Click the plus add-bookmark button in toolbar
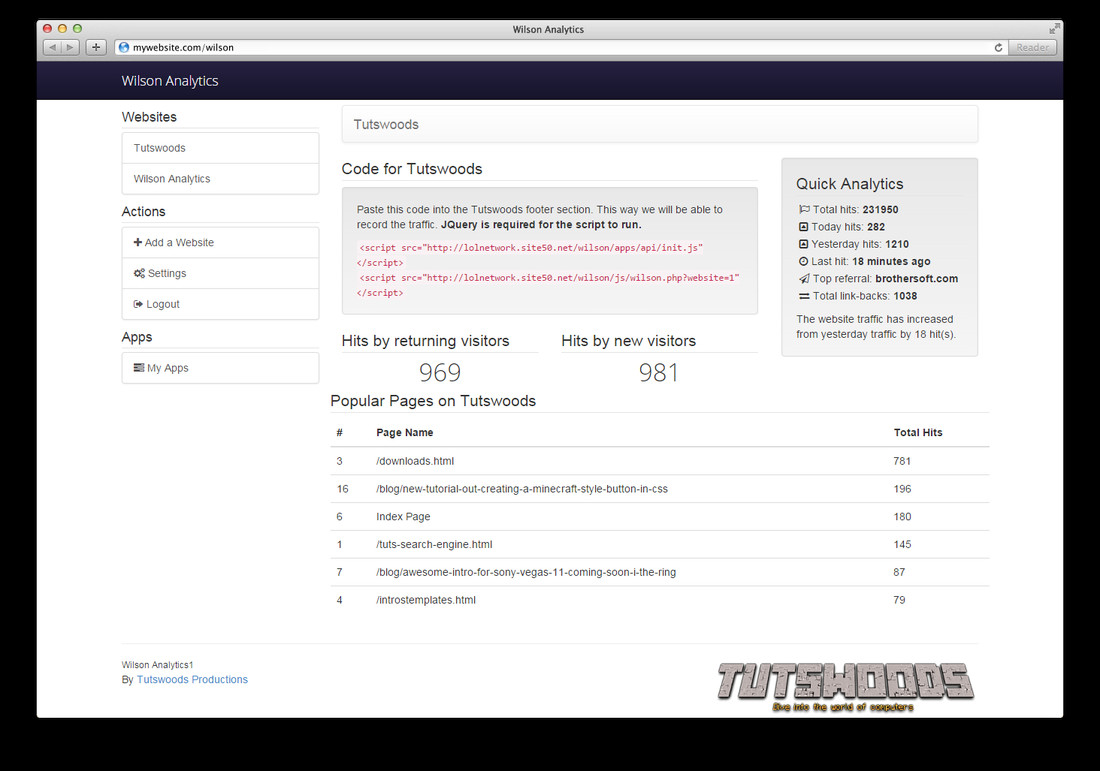This screenshot has height=771, width=1100. click(96, 47)
